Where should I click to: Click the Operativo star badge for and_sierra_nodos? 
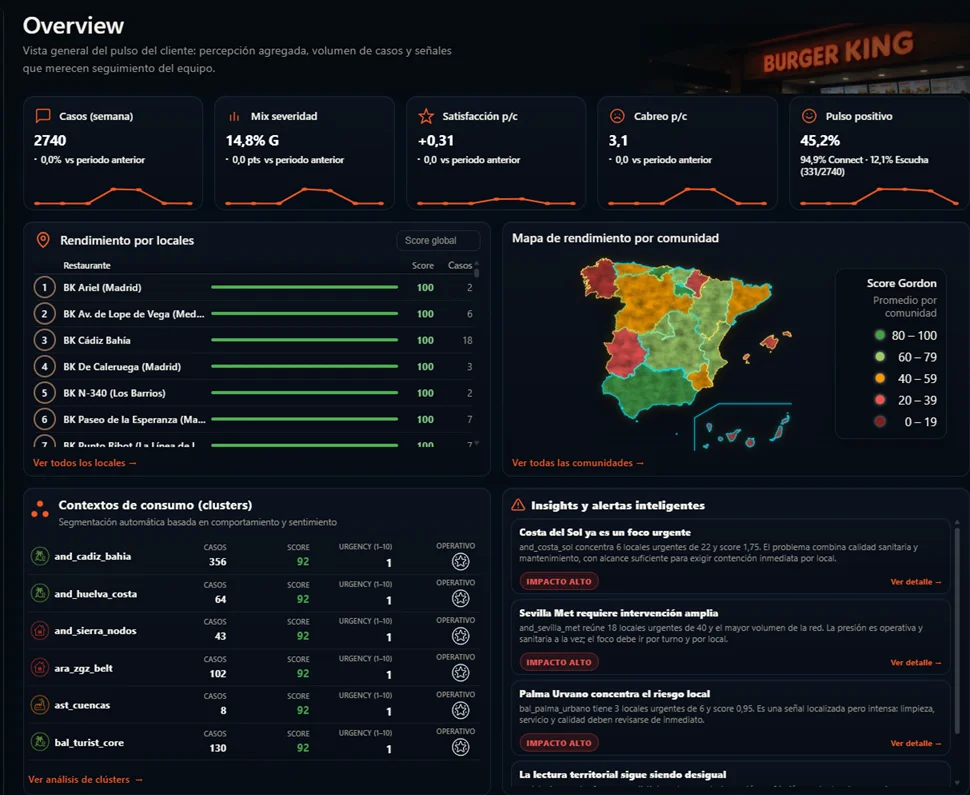(460, 635)
